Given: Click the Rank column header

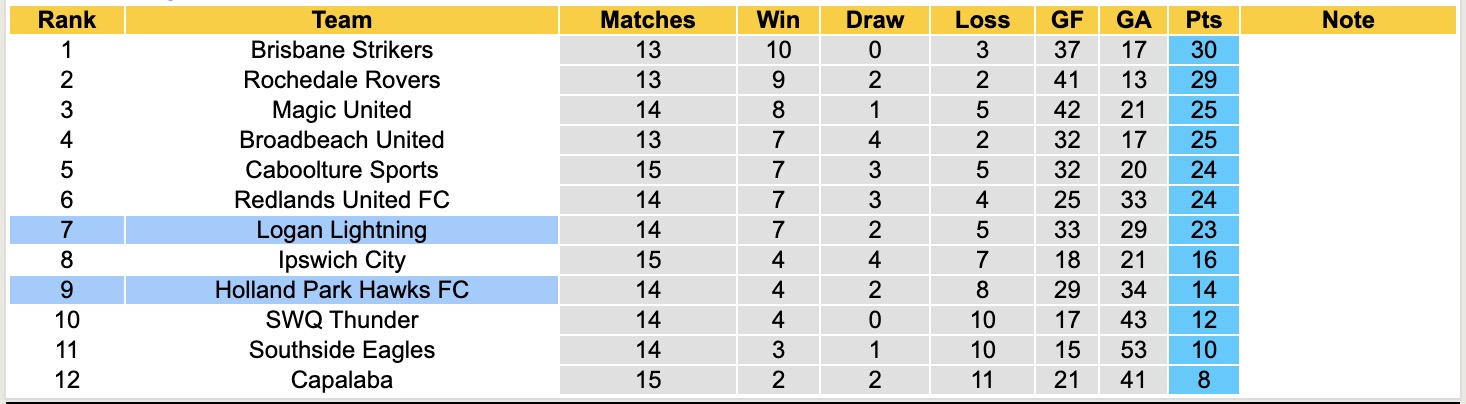Looking at the screenshot, I should (67, 20).
